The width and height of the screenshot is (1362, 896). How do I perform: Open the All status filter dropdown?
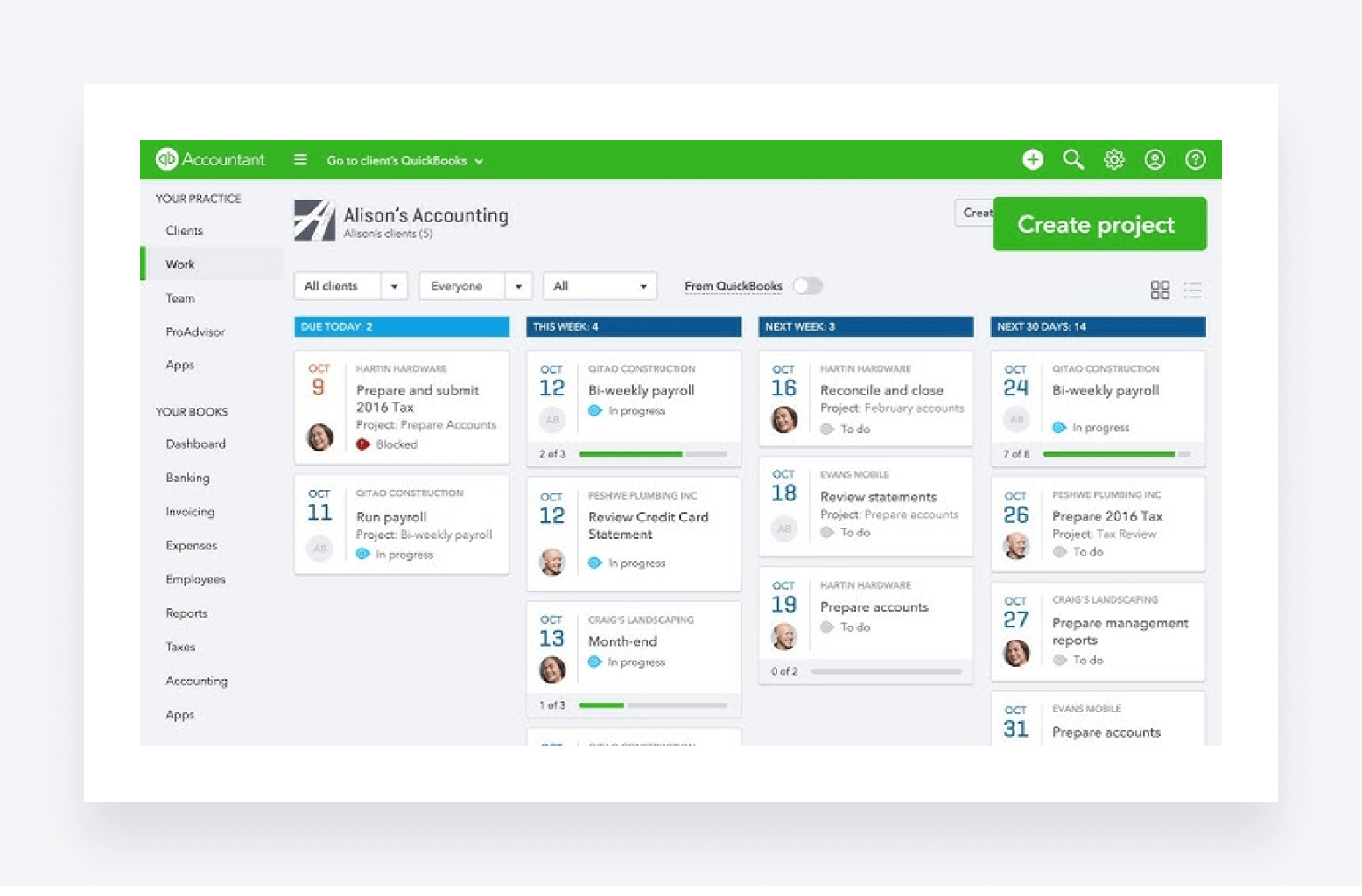pyautogui.click(x=600, y=286)
